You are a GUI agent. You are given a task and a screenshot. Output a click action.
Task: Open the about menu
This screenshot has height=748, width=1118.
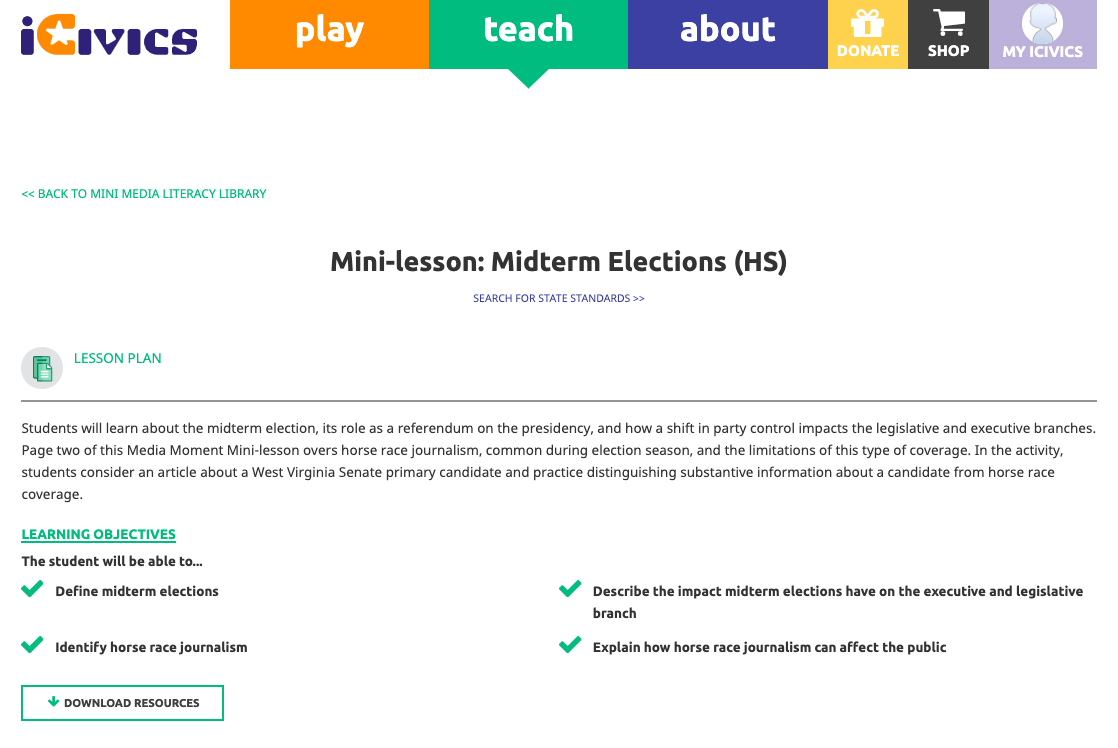click(727, 32)
